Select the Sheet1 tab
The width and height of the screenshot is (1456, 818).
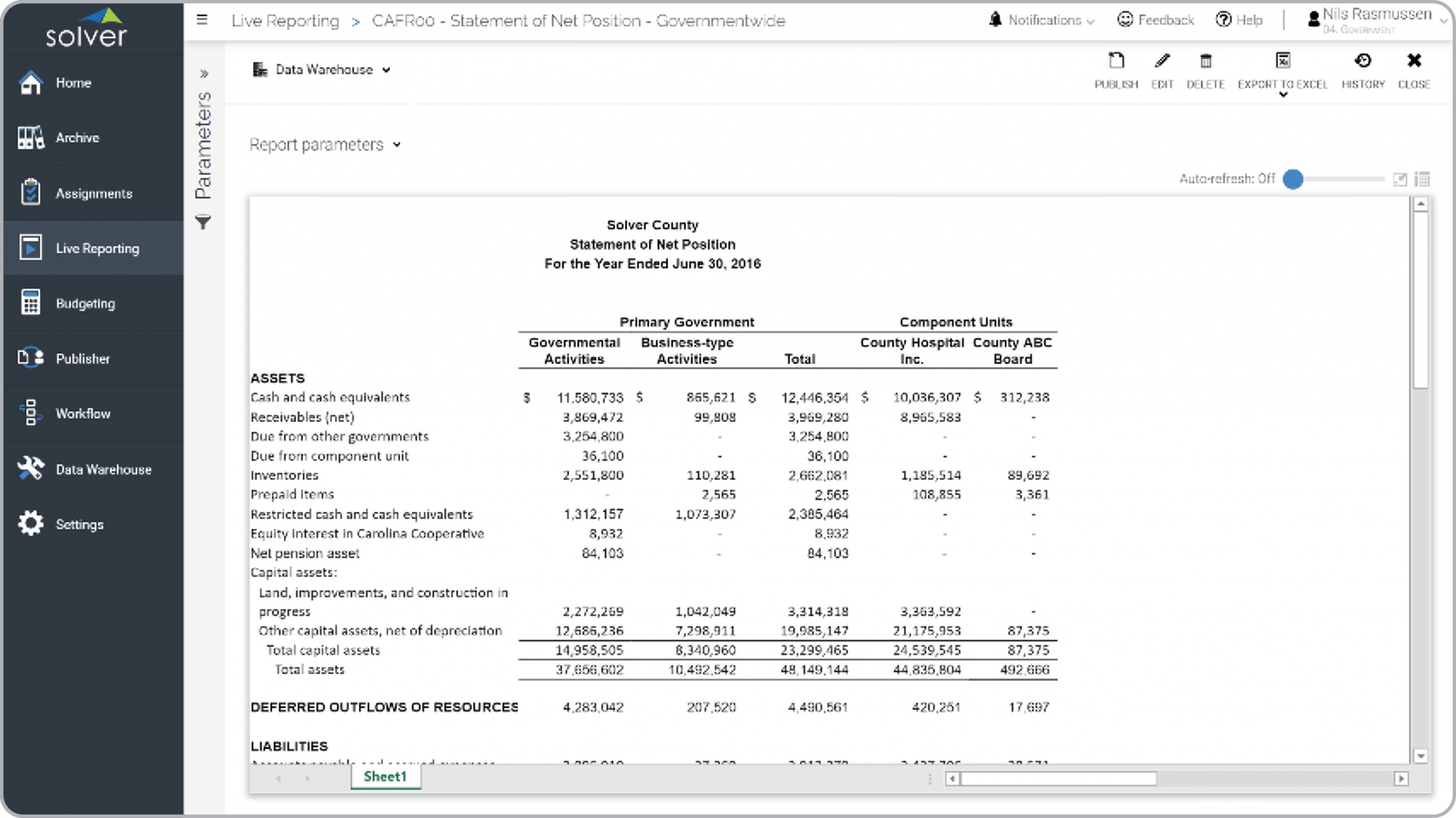coord(385,777)
